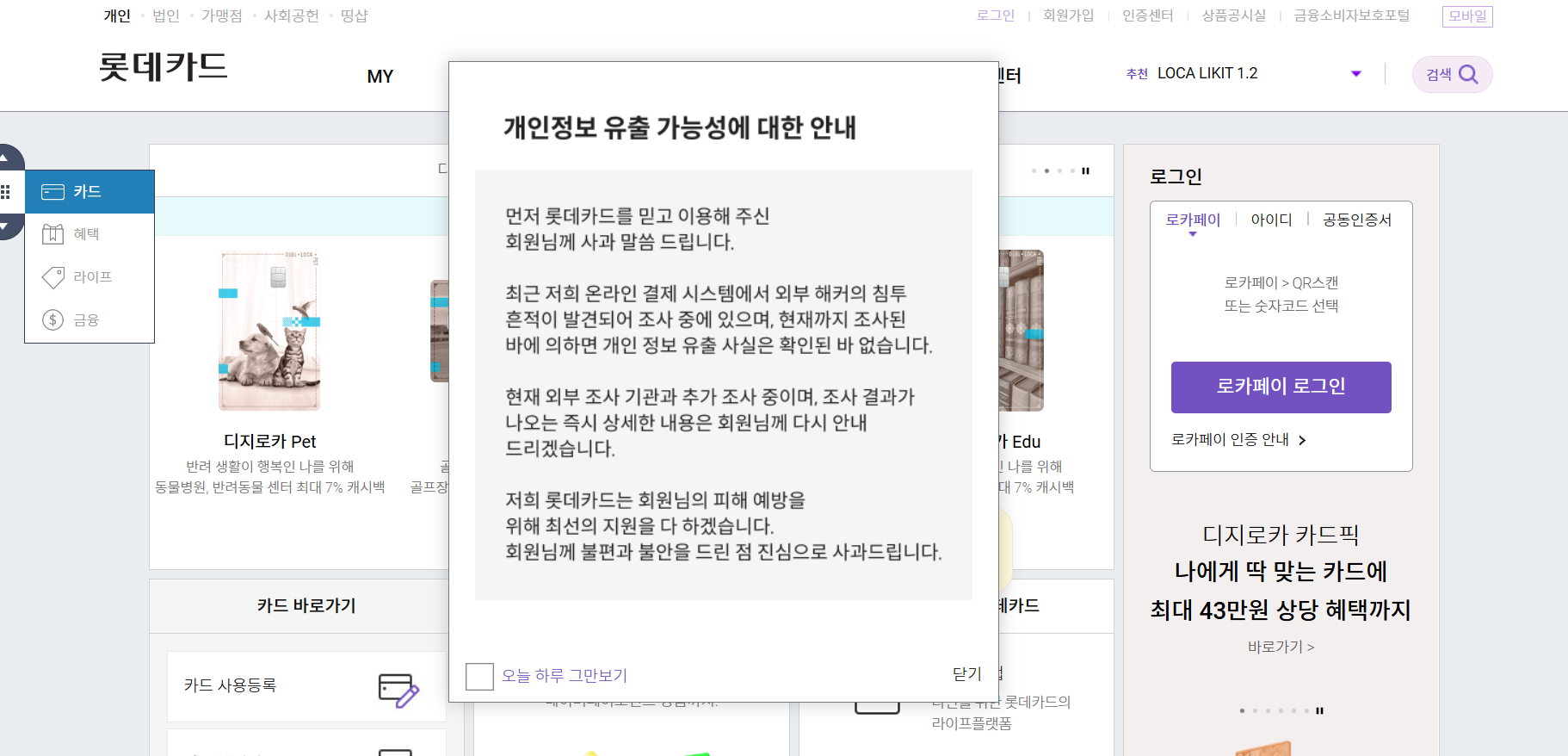Click the 모바일 button
Screen dimensions: 1568x756
click(x=1467, y=16)
